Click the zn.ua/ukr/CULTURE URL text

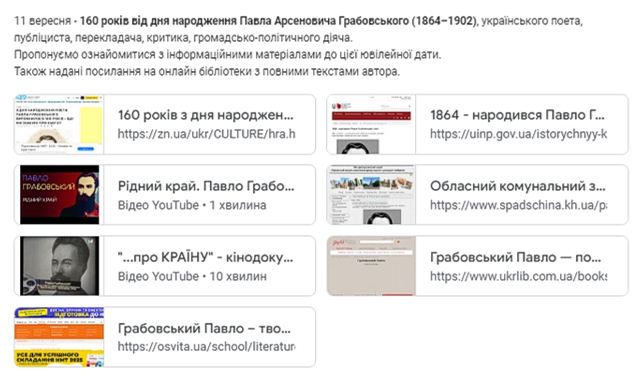[206, 134]
